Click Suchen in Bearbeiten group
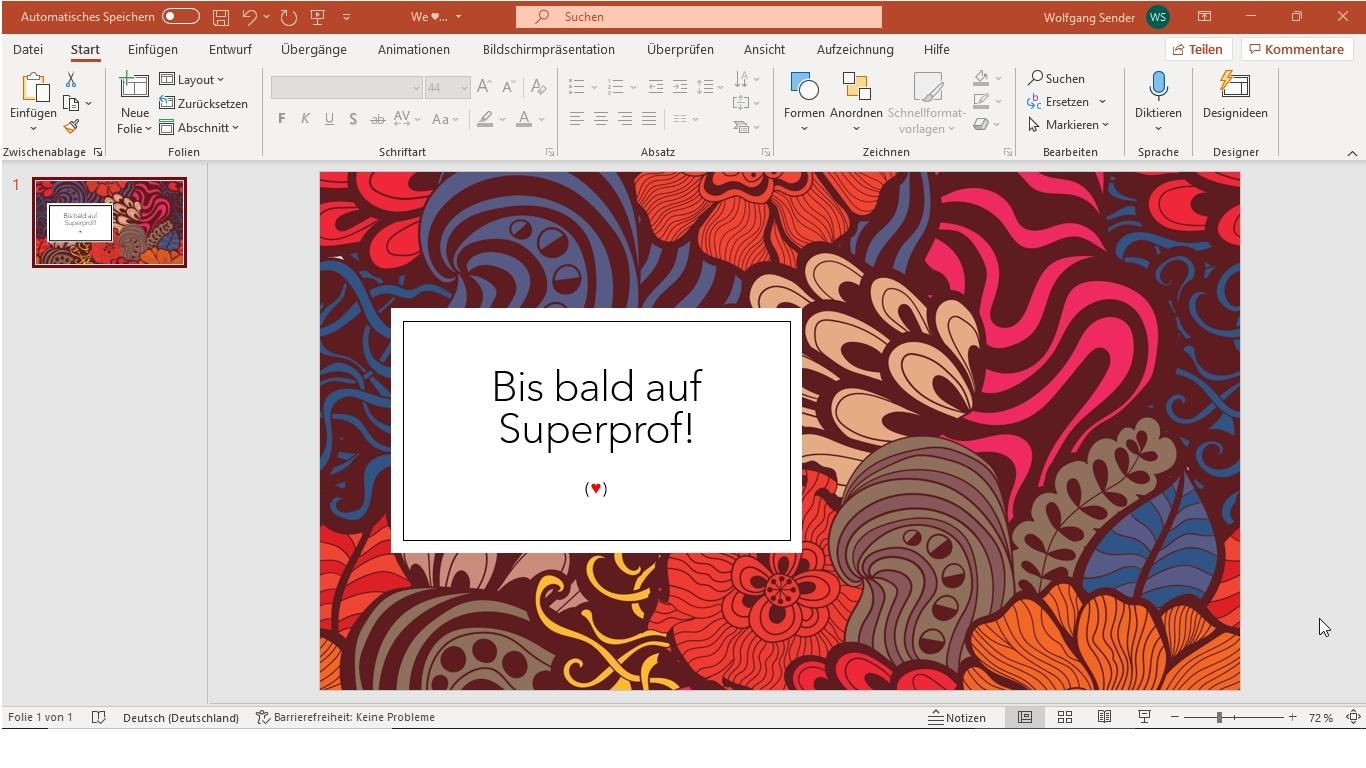The image size is (1366, 768). [1056, 78]
